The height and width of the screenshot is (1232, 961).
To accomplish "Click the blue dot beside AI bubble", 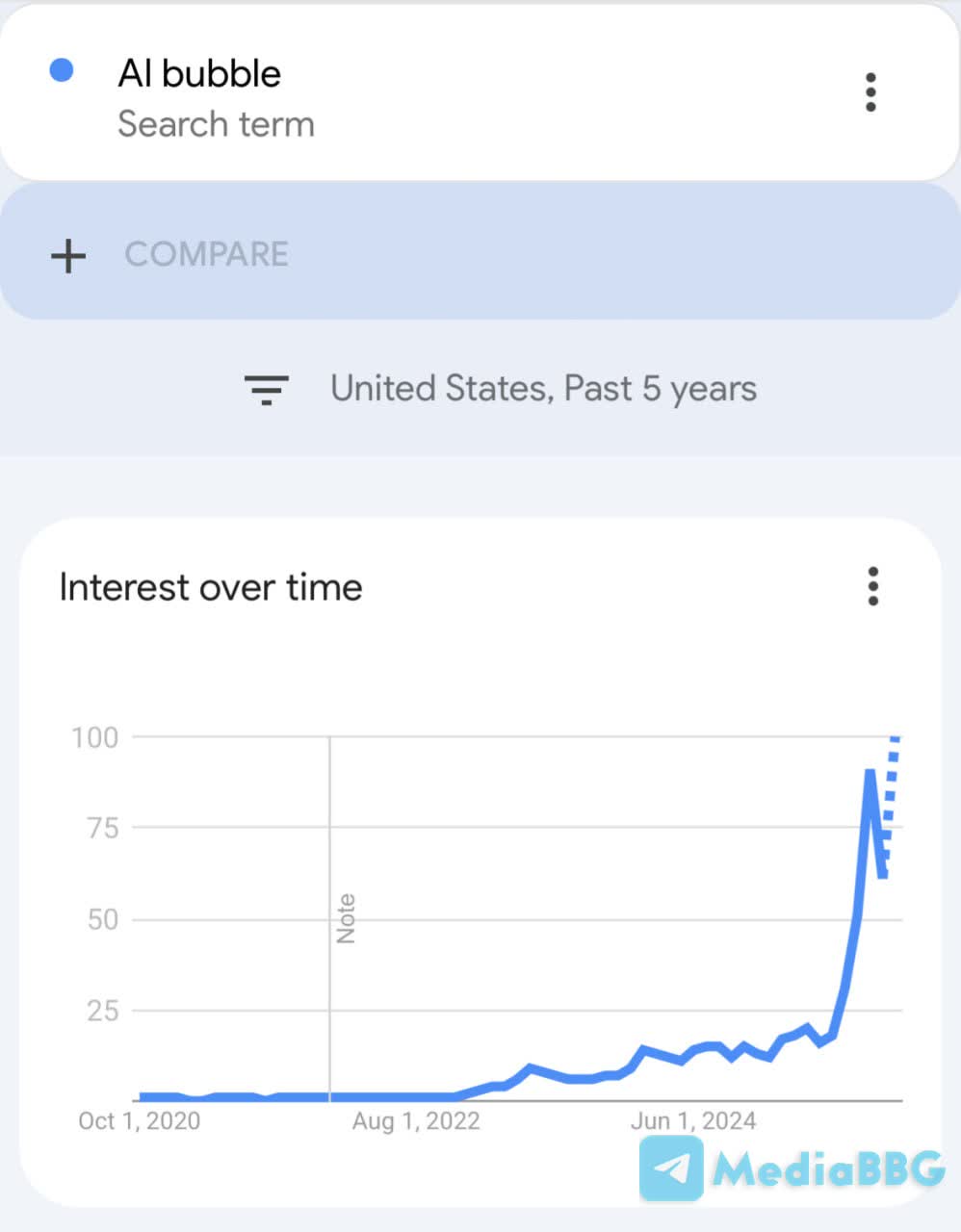I will (x=62, y=71).
